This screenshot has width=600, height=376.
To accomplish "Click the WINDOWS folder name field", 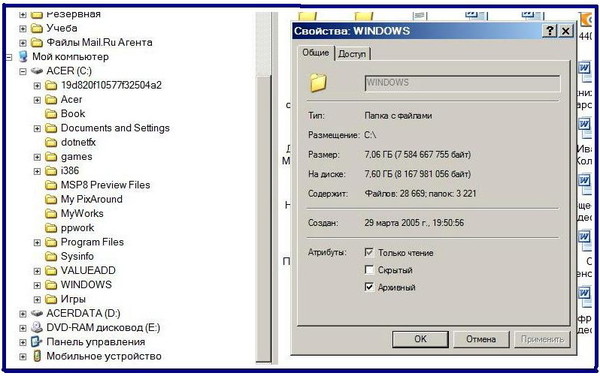I will tap(462, 83).
